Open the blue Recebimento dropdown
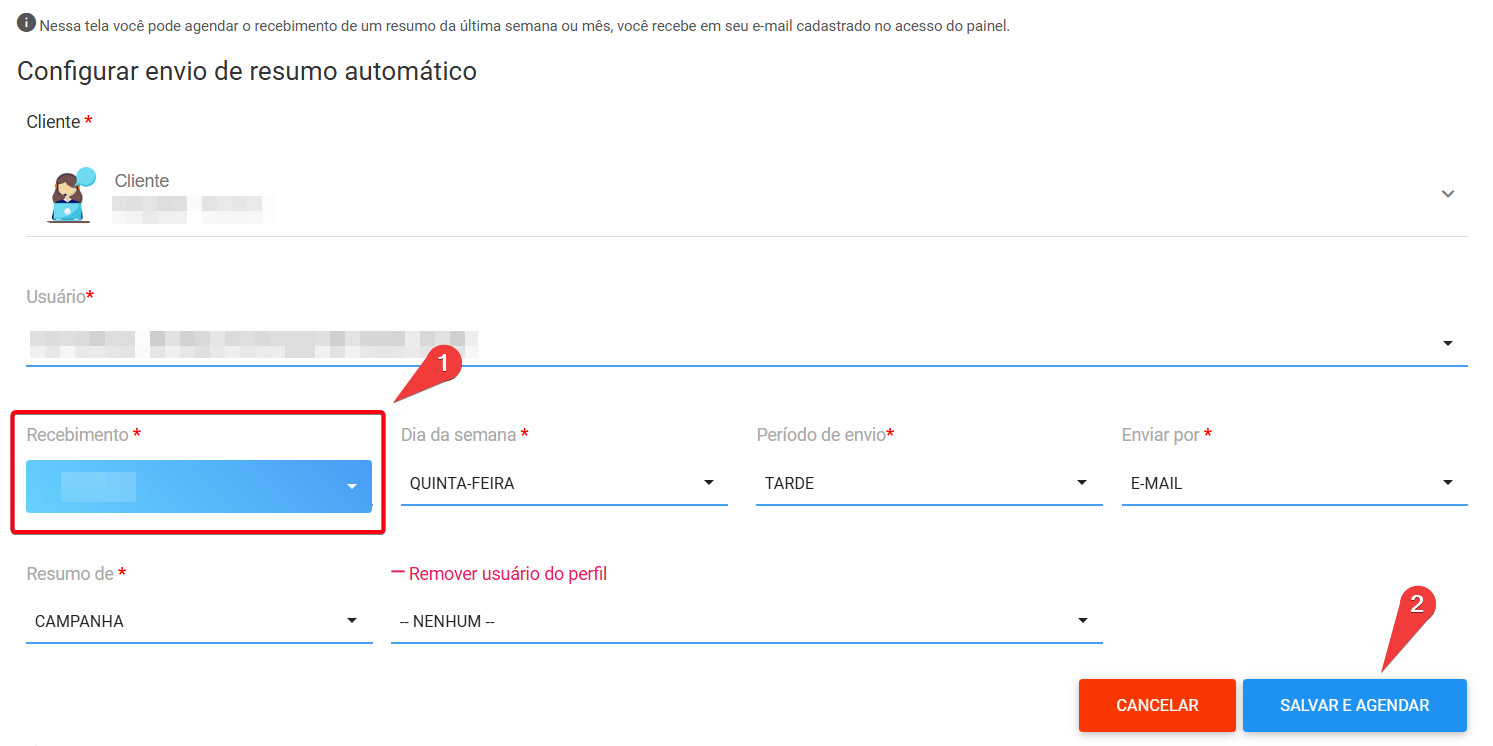 pos(199,486)
